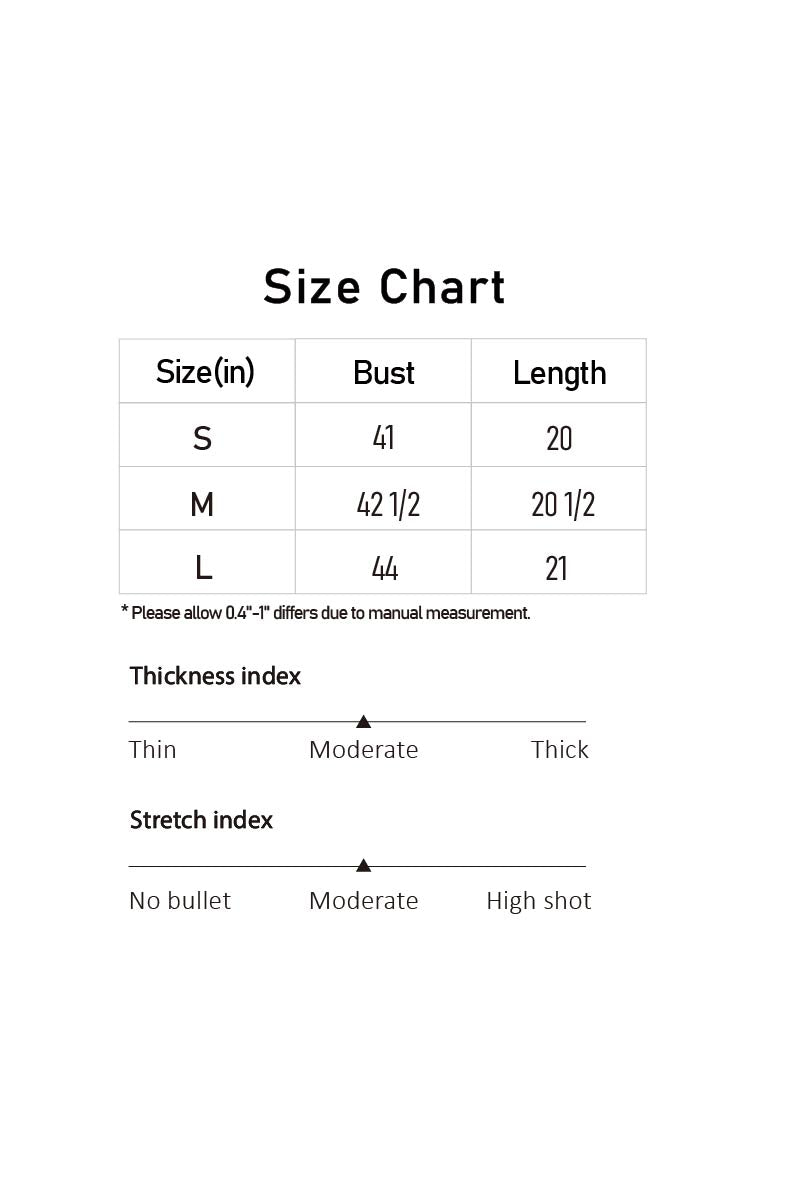Screen dimensions: 800x1200
Task: Click bust value 42 1/2 cell
Action: coord(383,498)
